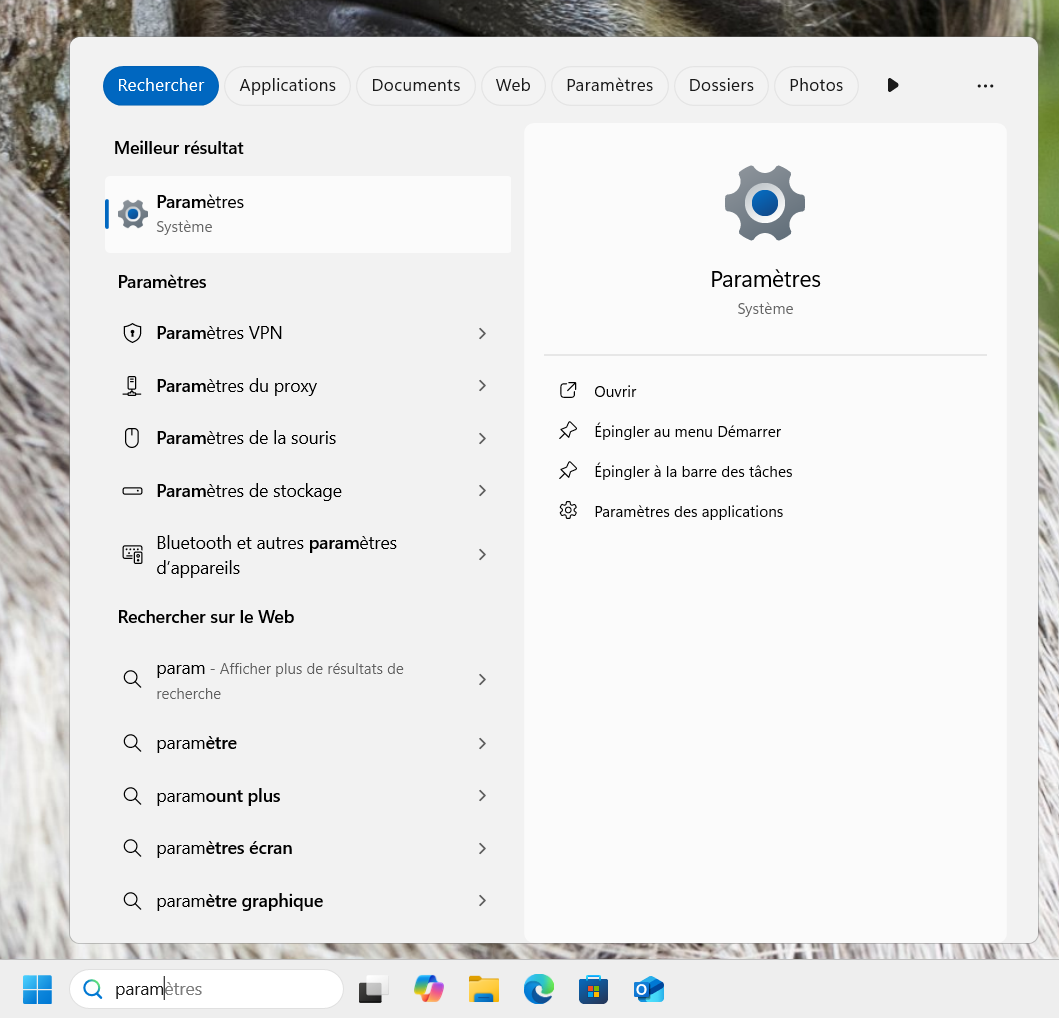Switch to the Applications filter tab
The image size is (1059, 1018).
pos(287,86)
